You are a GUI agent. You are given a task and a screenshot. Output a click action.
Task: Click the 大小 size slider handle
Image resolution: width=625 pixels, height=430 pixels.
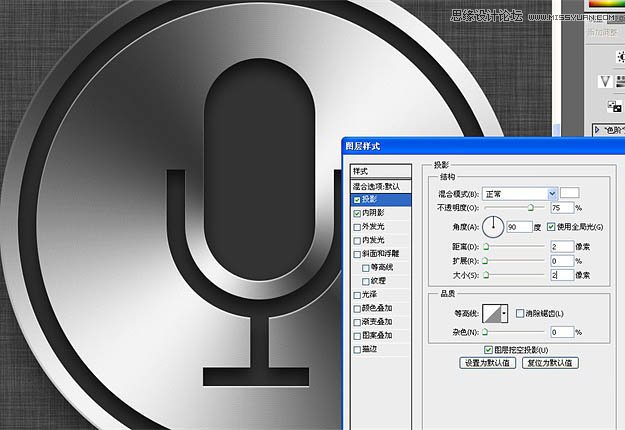coord(486,275)
